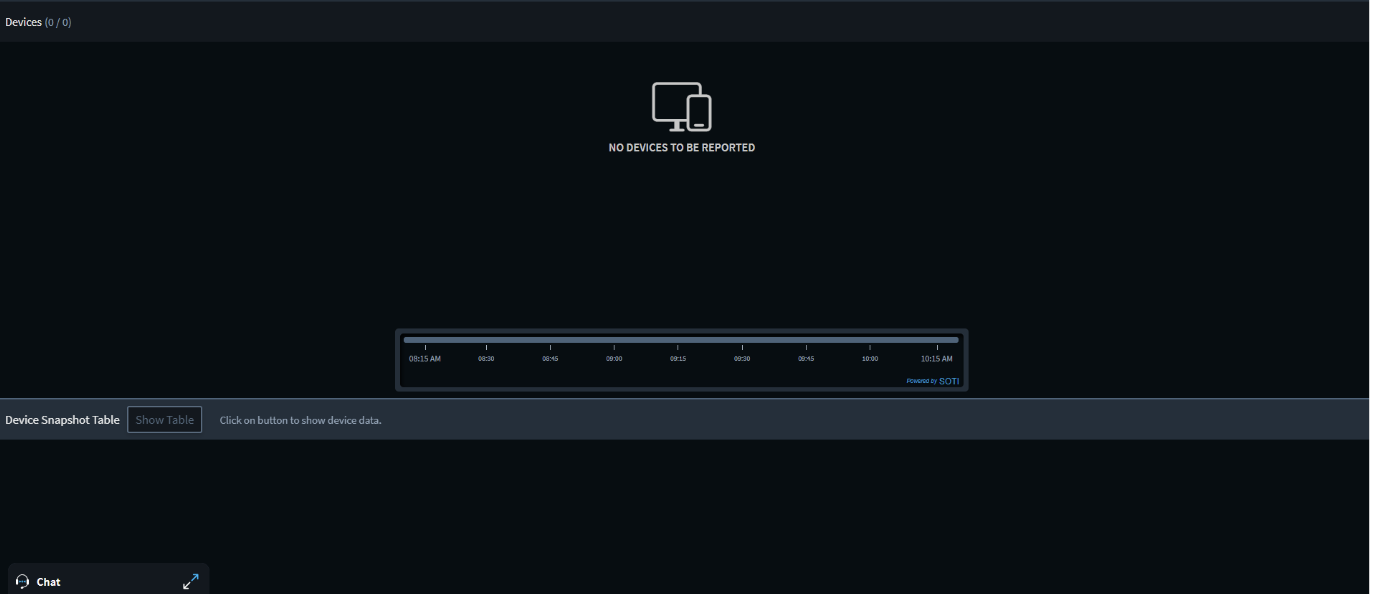Click the devices placeholder icon

tap(681, 106)
